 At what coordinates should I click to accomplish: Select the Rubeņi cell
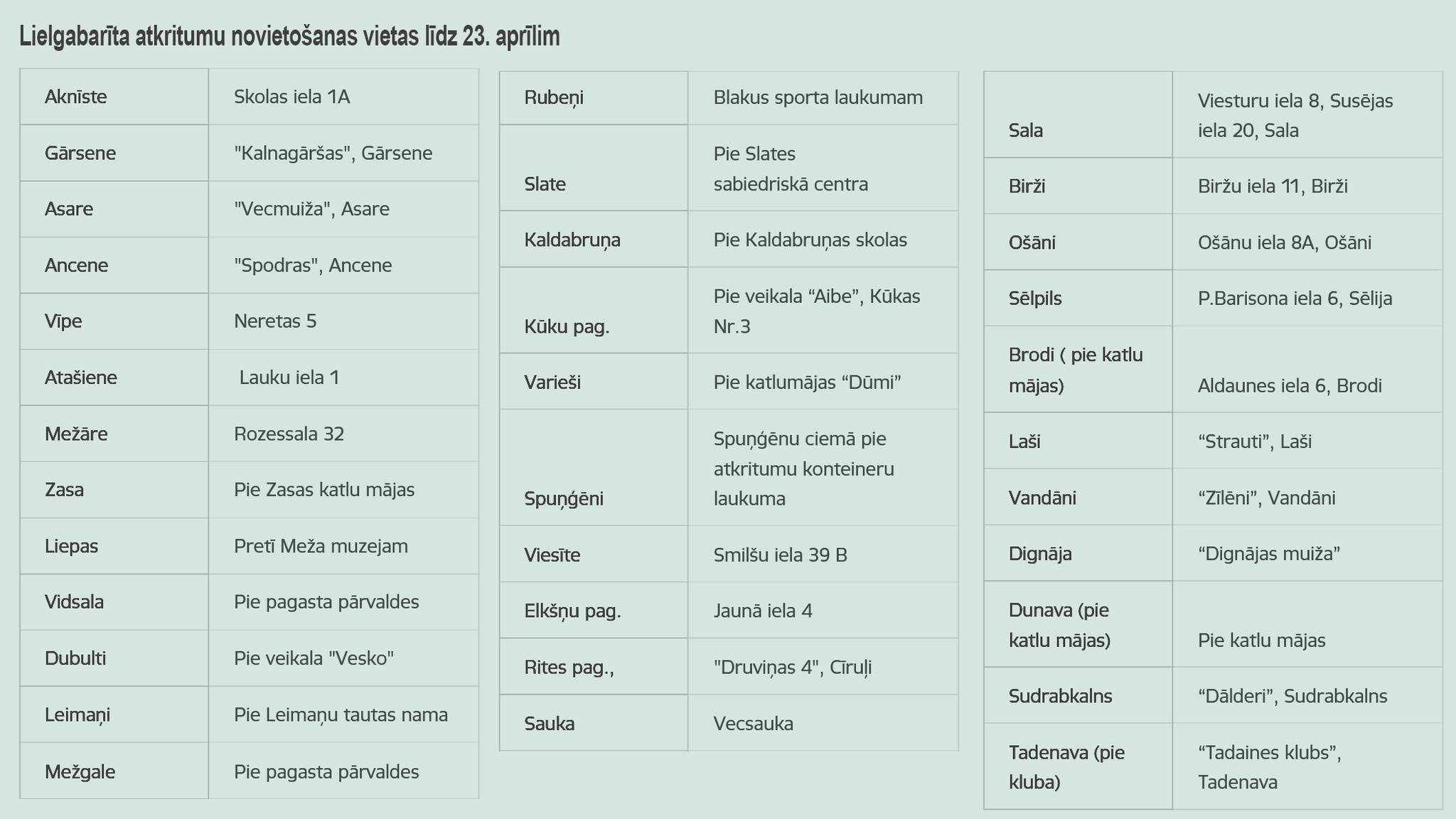[594, 97]
